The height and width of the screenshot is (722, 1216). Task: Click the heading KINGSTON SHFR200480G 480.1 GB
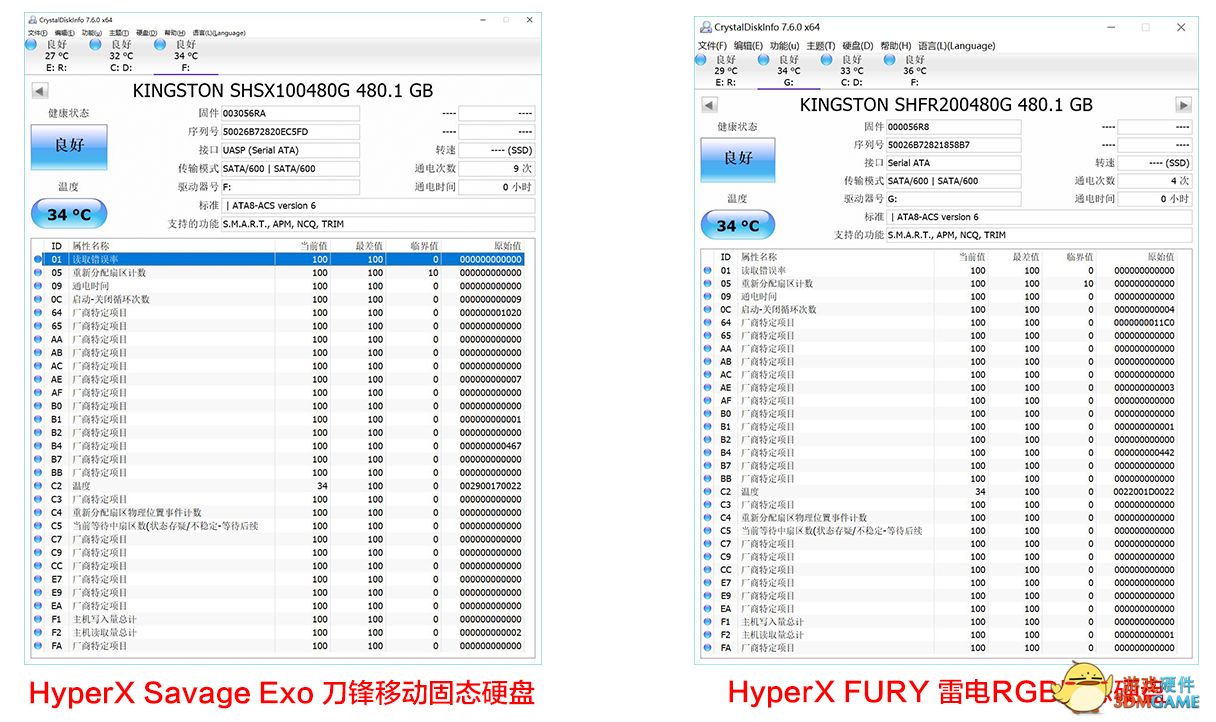[946, 105]
